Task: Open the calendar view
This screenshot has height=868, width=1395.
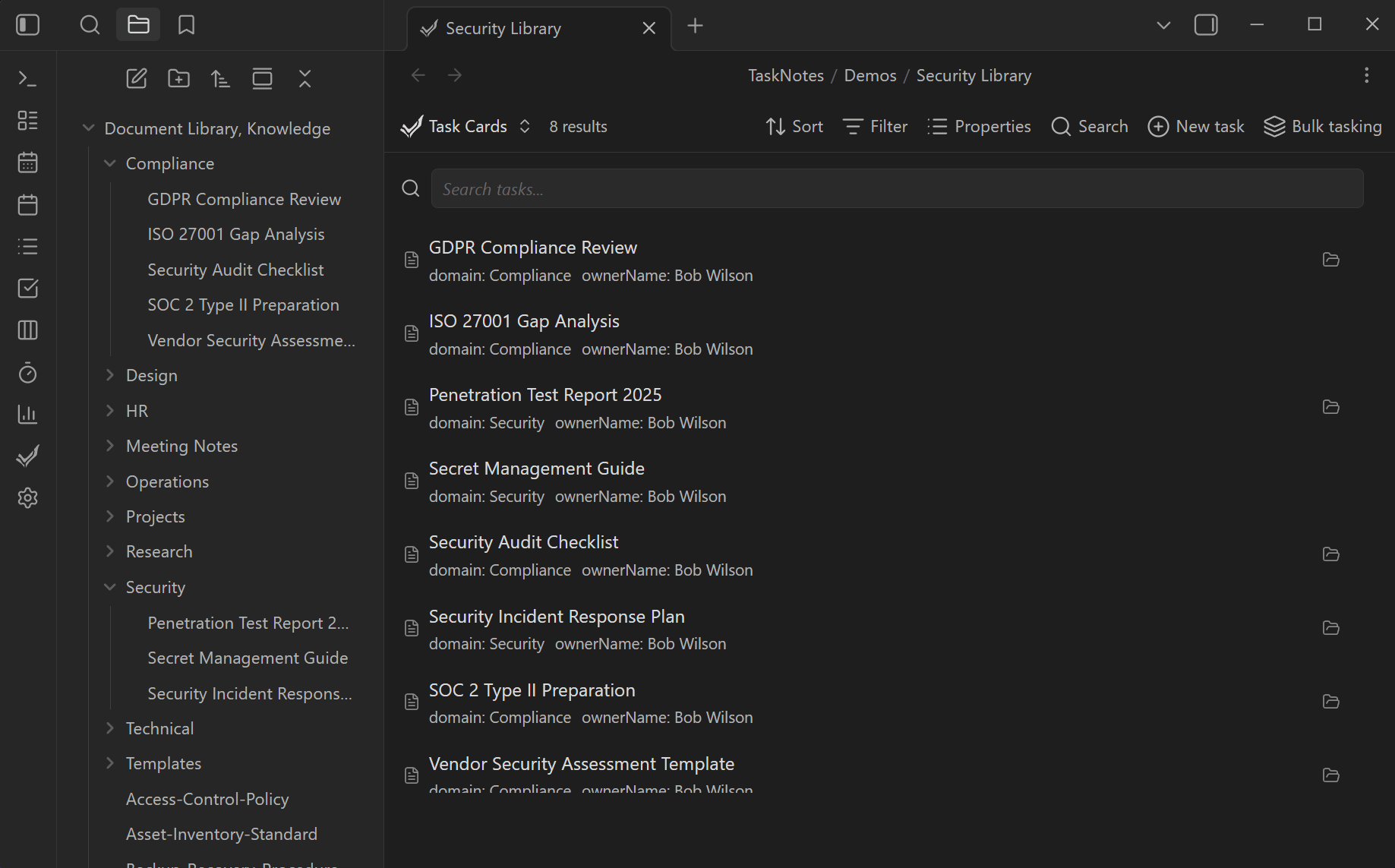Action: pos(27,162)
